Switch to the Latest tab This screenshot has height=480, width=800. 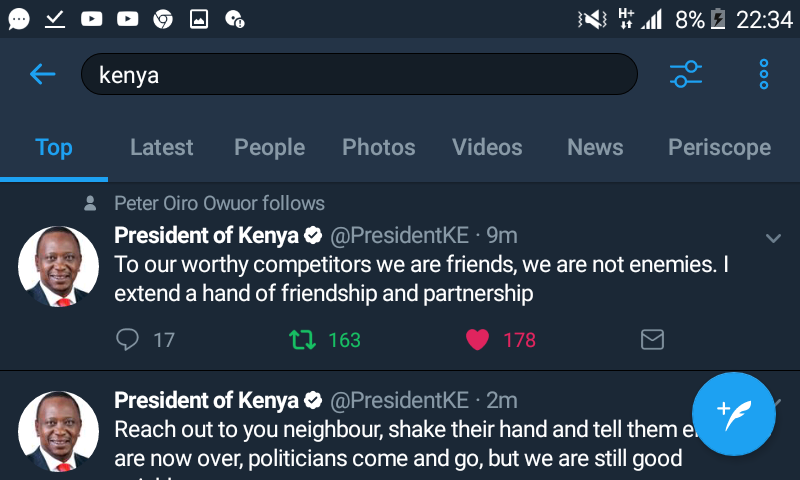161,147
